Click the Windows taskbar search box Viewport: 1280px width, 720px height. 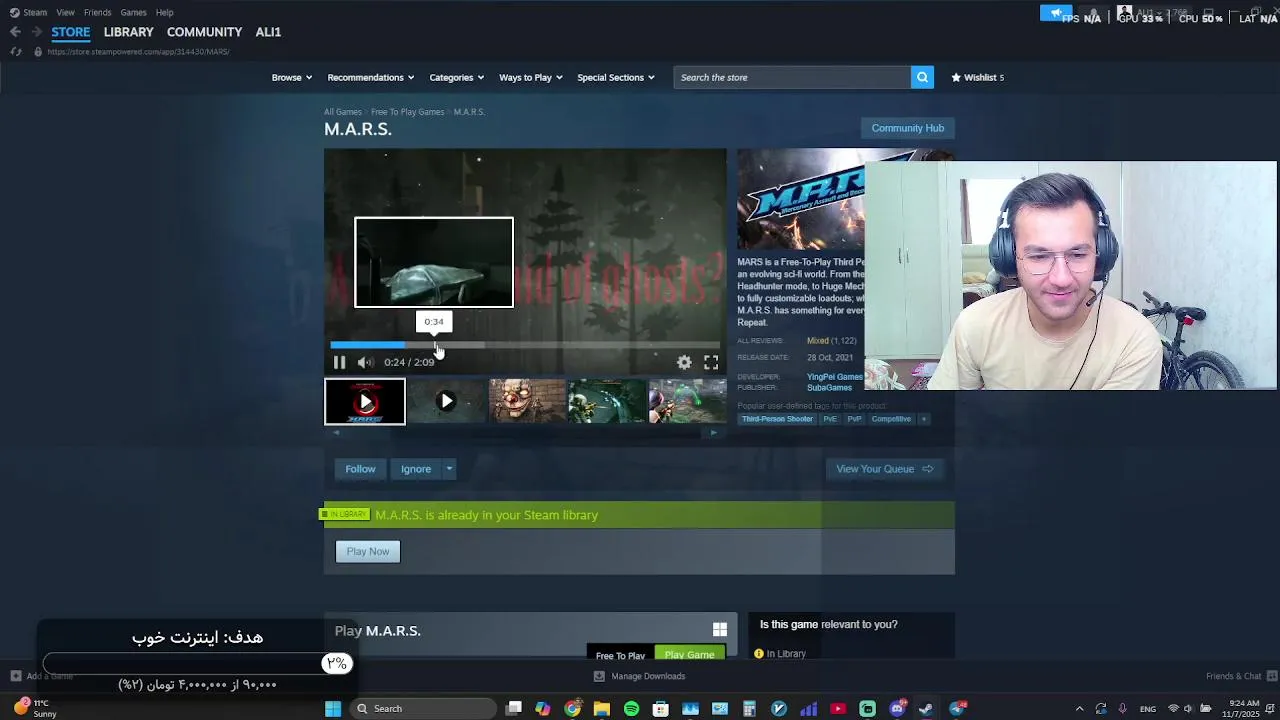pos(424,708)
